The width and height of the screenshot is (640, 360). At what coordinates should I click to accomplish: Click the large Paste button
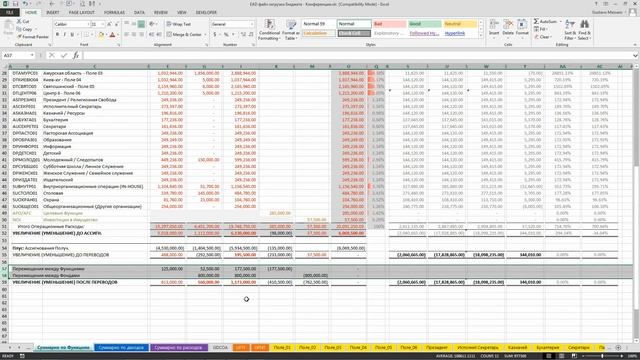tap(8, 29)
